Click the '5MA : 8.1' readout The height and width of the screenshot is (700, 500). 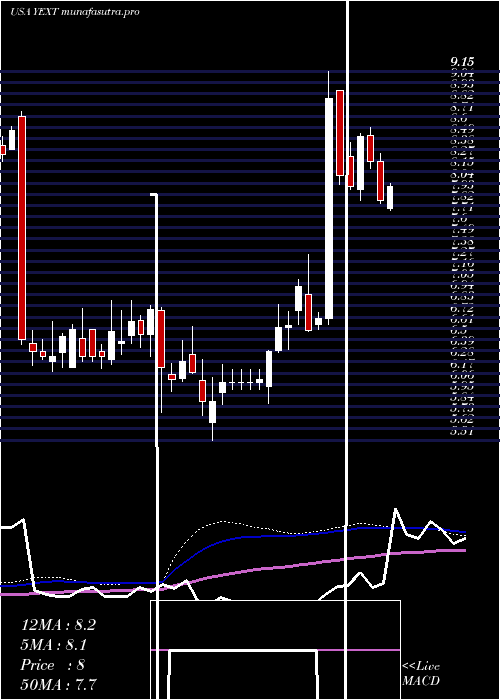pyautogui.click(x=54, y=645)
